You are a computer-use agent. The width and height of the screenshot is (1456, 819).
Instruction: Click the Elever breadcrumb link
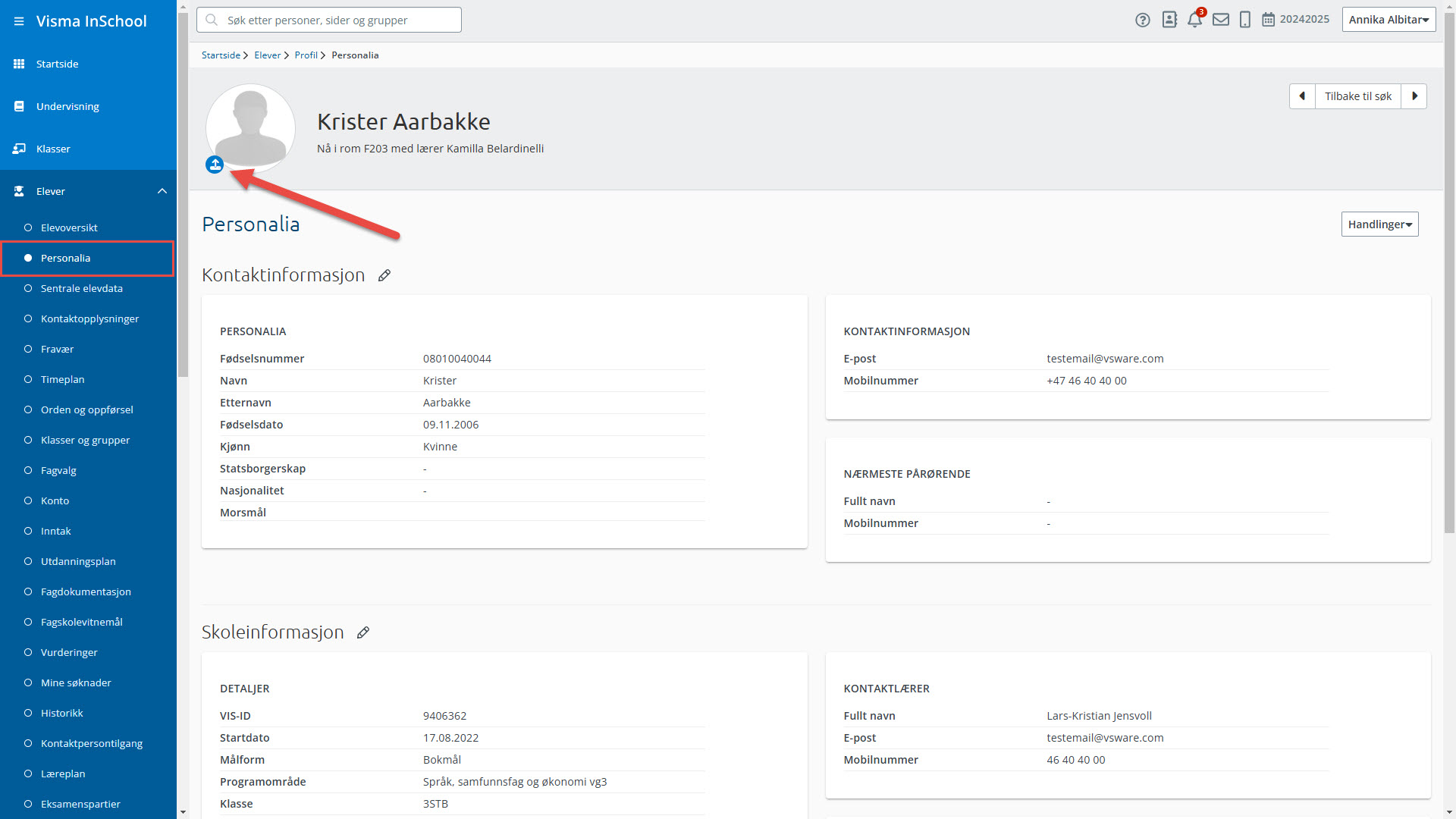click(x=267, y=55)
